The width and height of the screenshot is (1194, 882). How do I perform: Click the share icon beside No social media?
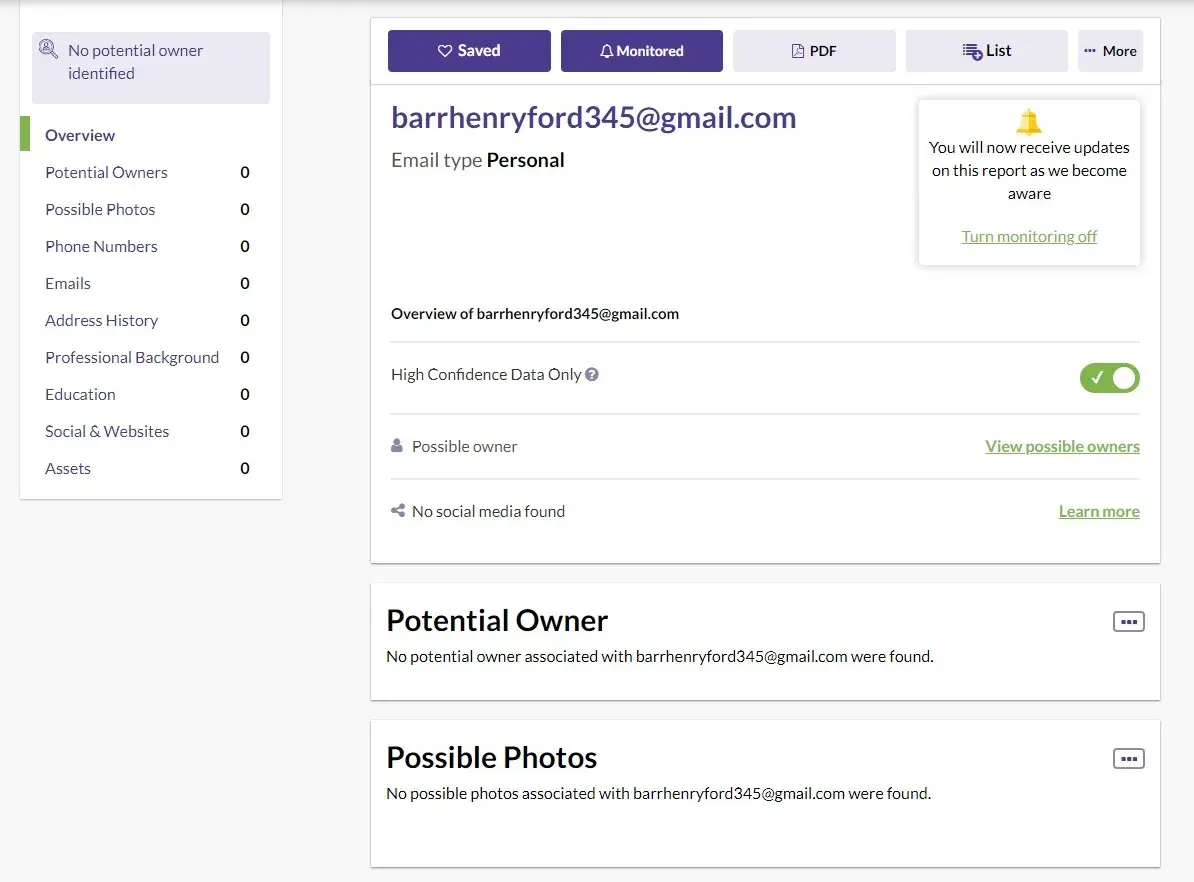click(x=398, y=511)
